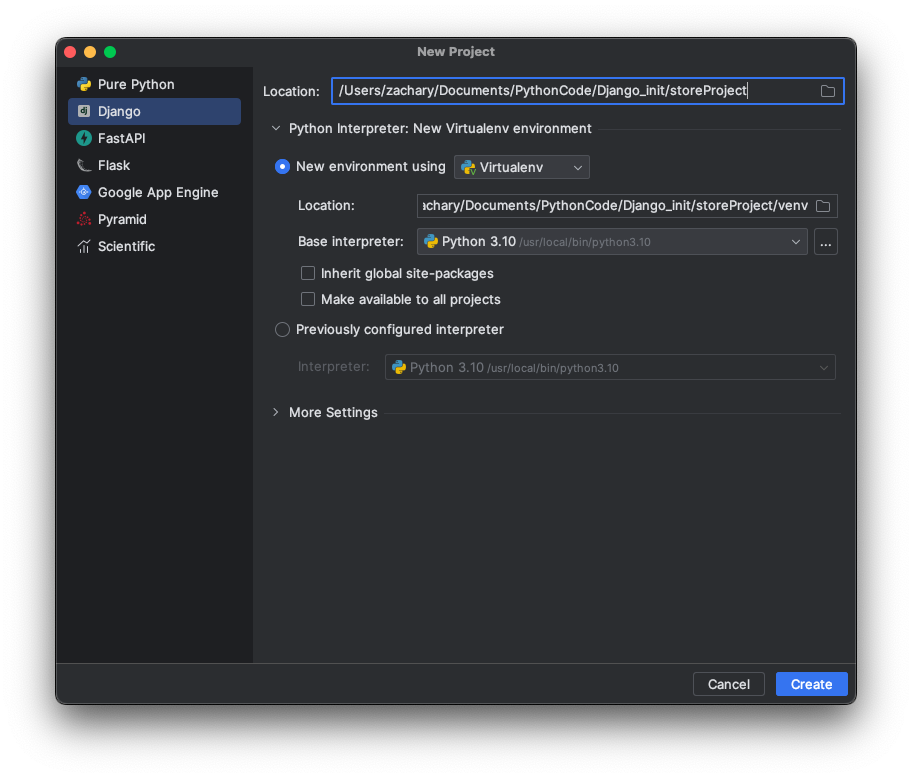
Task: Open Base interpreter Python 3.10 dropdown
Action: (x=611, y=241)
